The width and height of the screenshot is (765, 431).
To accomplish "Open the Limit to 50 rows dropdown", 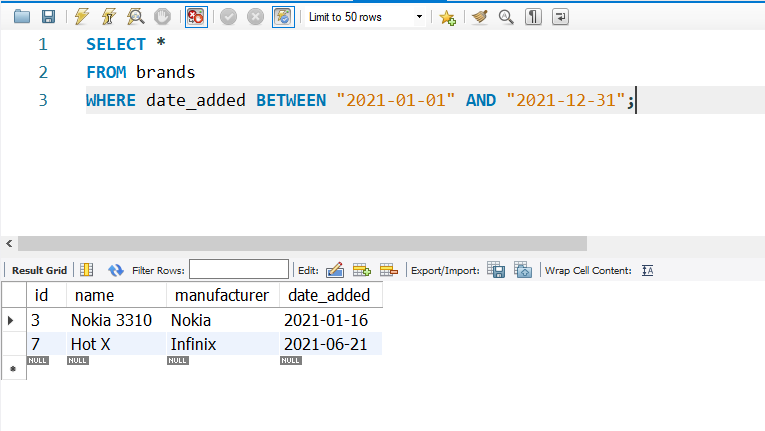I will click(x=364, y=17).
